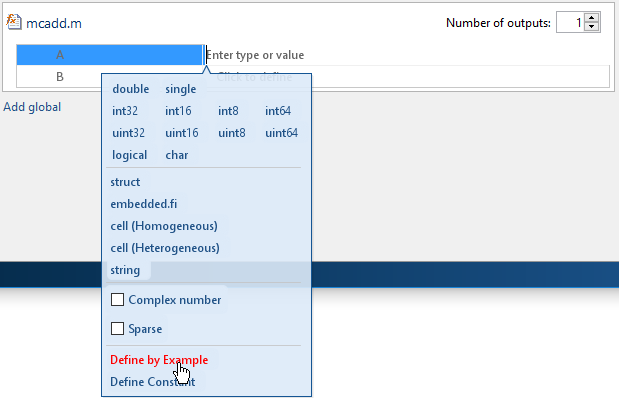Click Define Constant option

point(152,382)
